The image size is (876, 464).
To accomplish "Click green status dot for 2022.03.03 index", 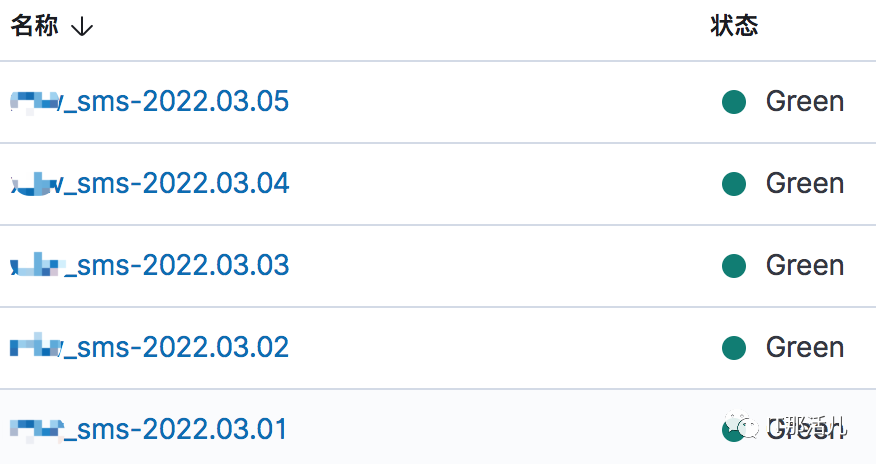I will [x=734, y=266].
